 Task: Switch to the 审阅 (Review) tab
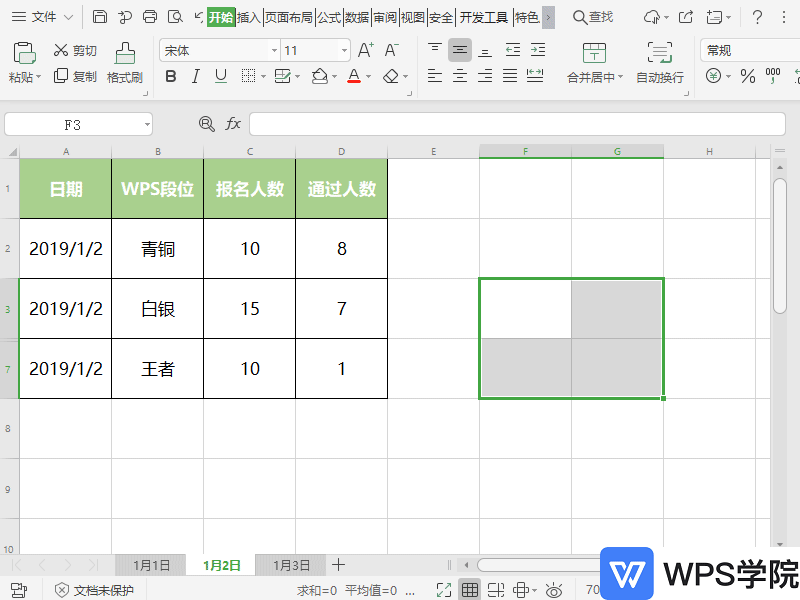click(385, 17)
